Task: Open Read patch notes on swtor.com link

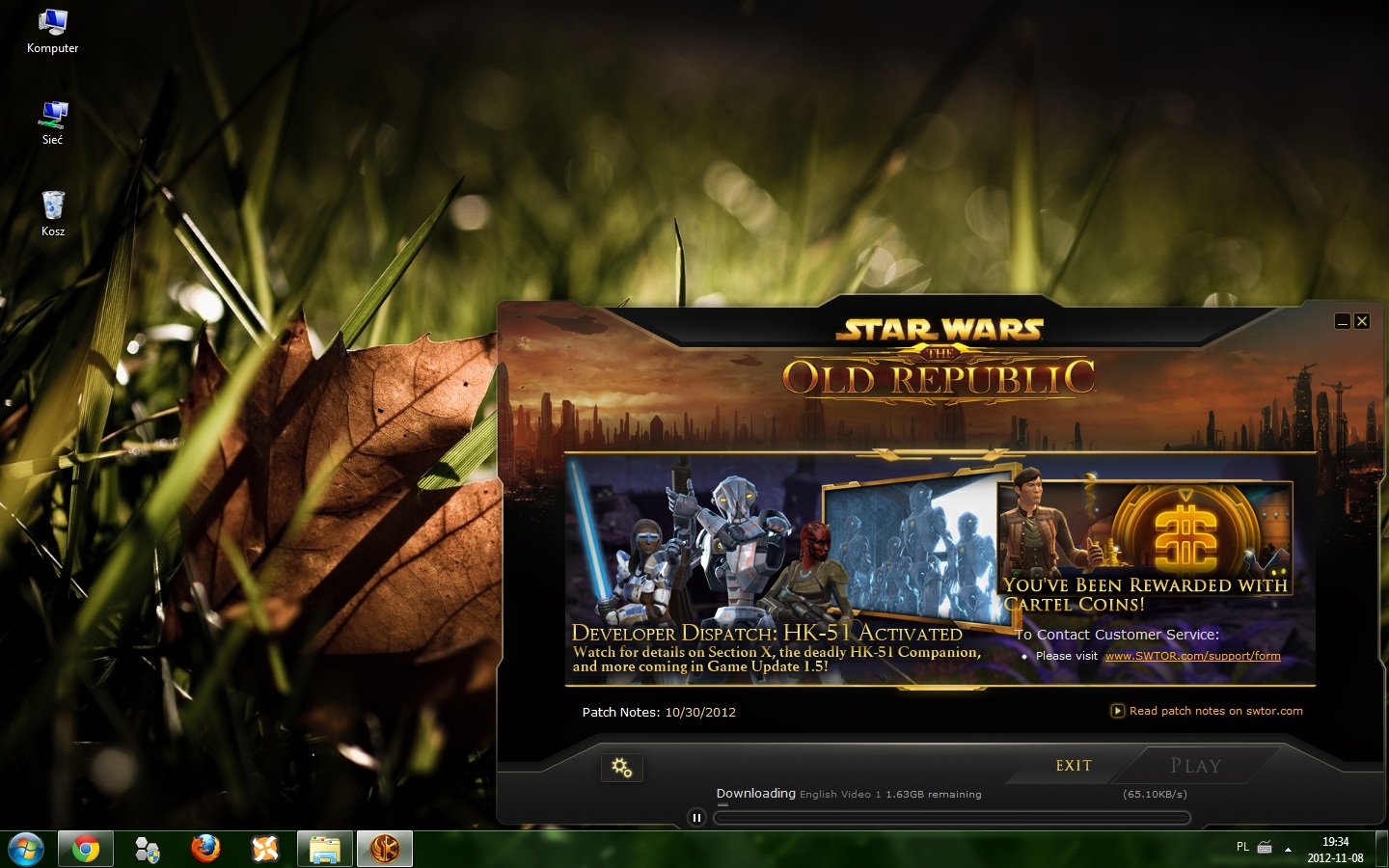Action: pos(1215,711)
